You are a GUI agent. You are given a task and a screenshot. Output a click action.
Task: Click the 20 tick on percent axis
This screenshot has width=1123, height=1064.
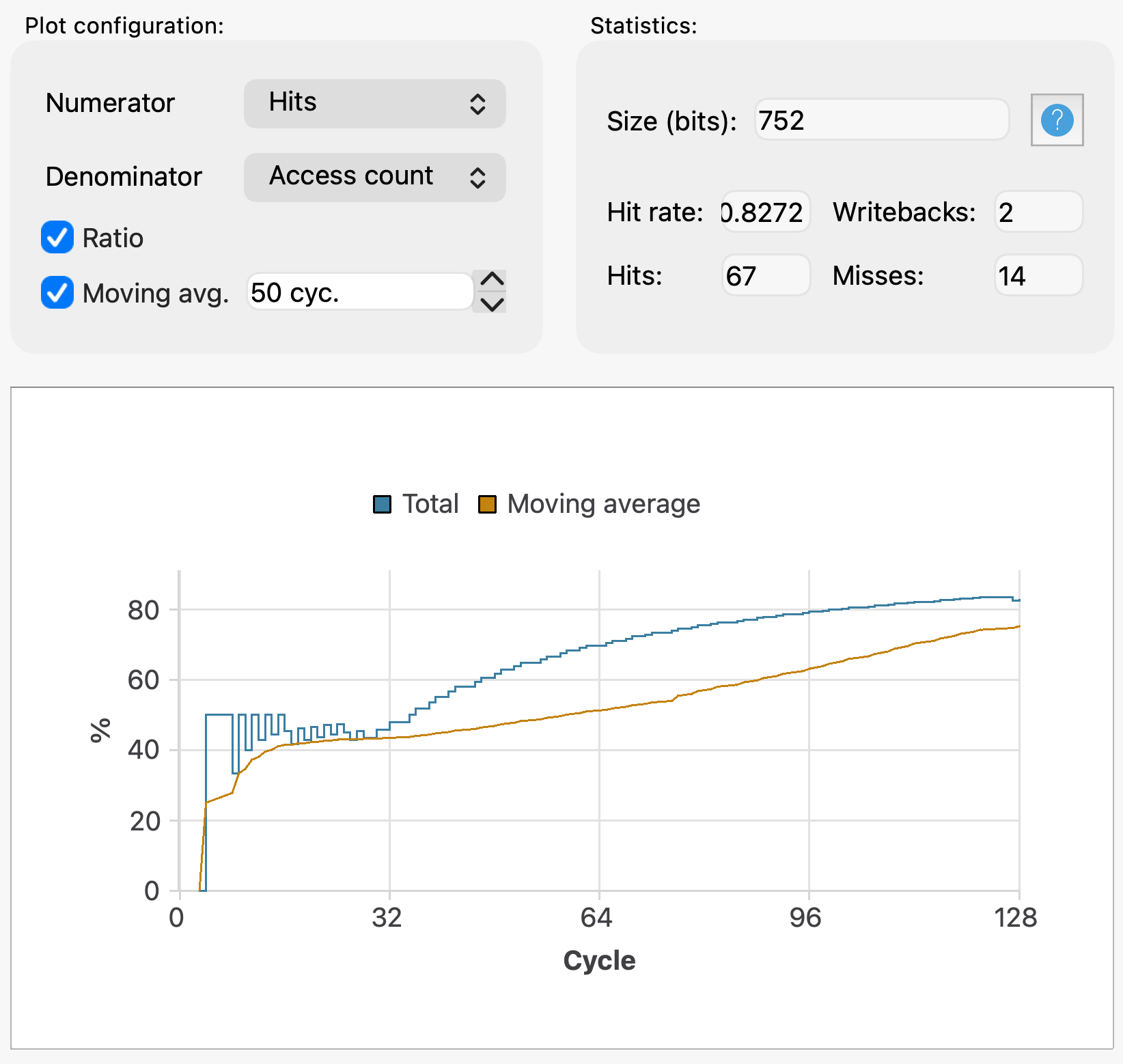click(143, 821)
